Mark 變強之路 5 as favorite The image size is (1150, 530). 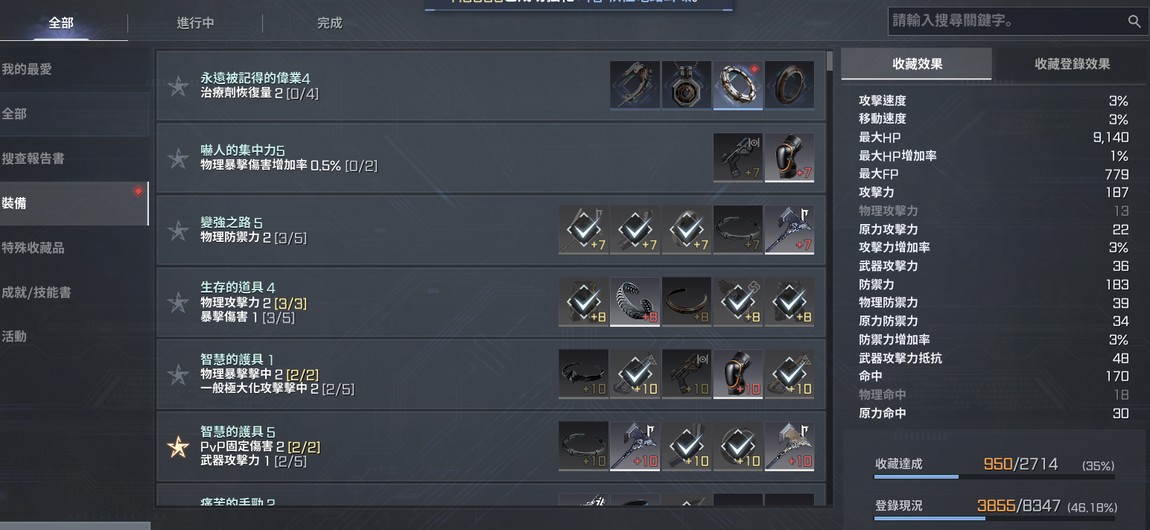coord(178,231)
